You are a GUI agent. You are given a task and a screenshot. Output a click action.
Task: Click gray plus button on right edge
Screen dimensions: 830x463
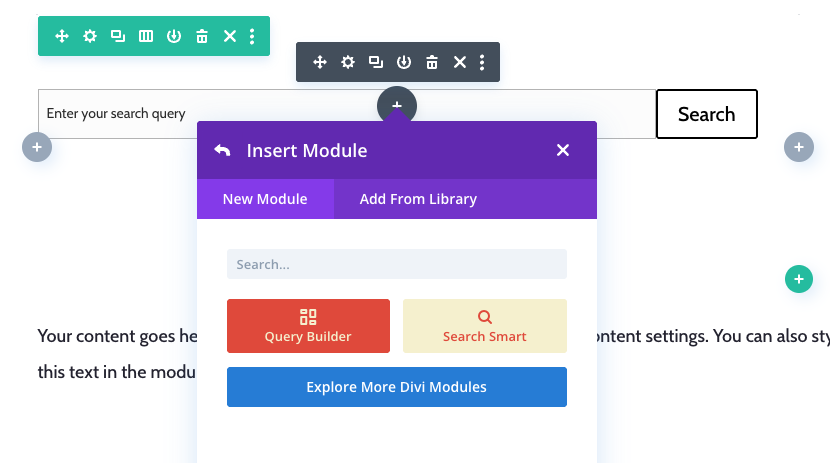pos(799,147)
